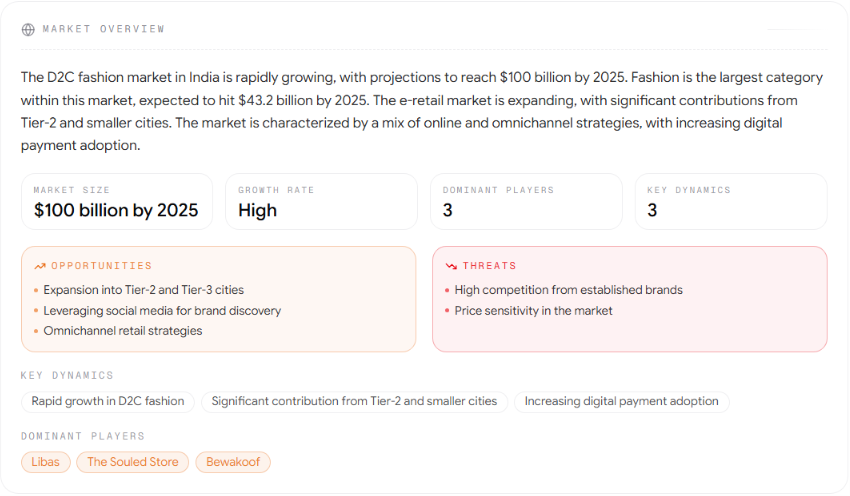Select the Libas player tag

tap(46, 462)
